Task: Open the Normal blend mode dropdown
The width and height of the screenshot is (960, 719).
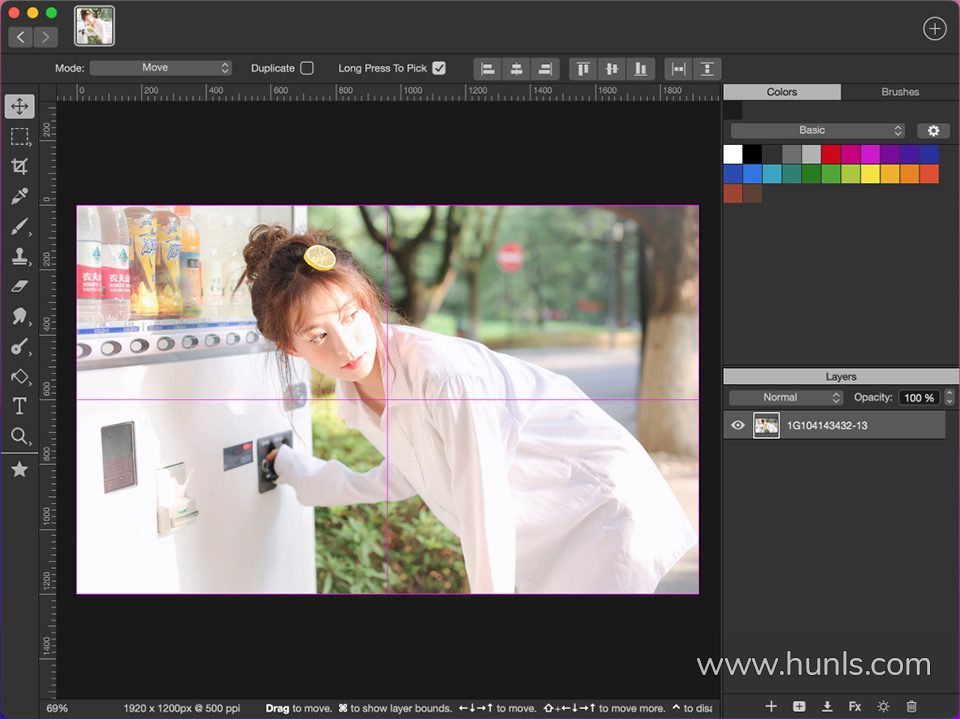Action: click(x=786, y=397)
